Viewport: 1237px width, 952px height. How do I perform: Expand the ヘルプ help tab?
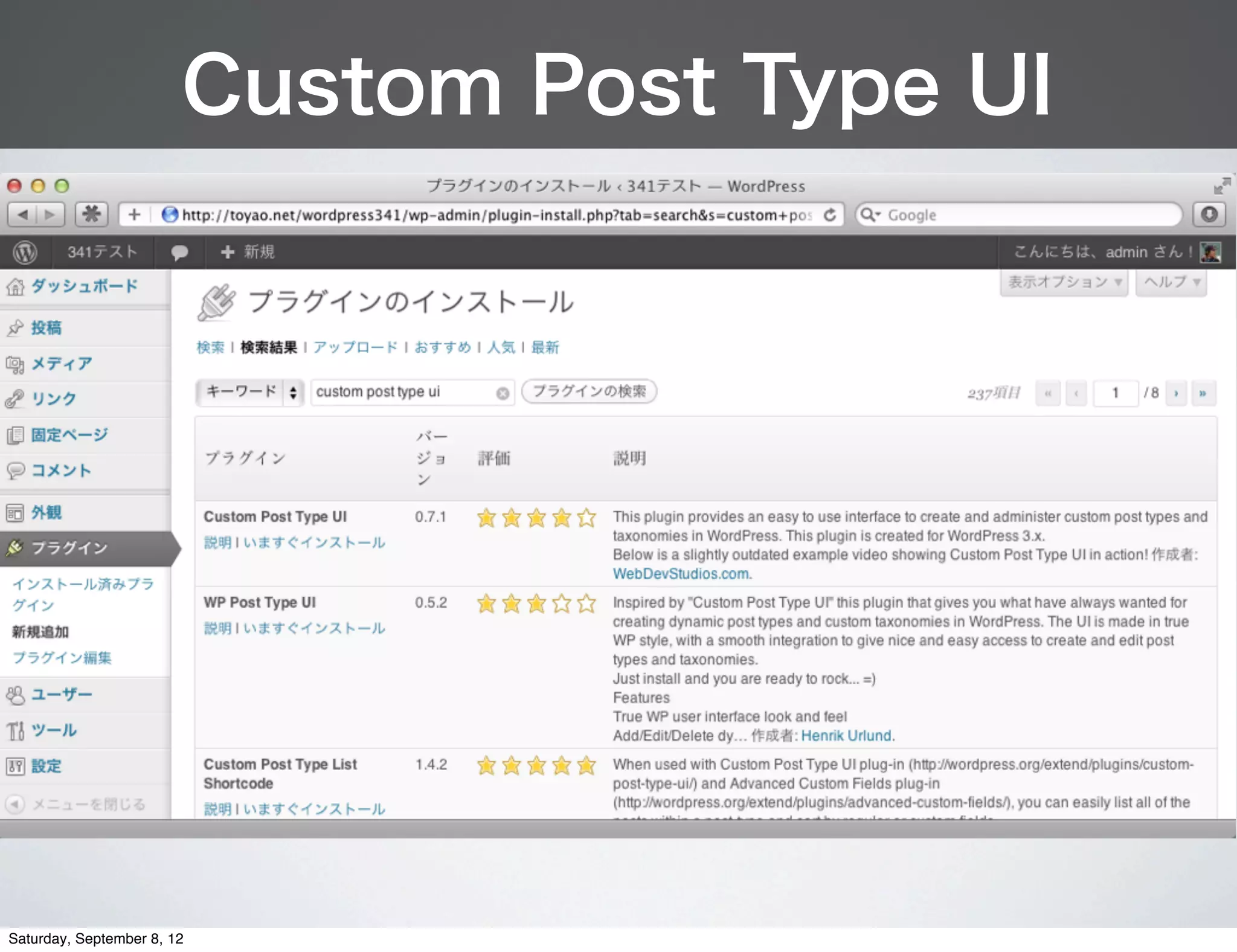point(1171,282)
